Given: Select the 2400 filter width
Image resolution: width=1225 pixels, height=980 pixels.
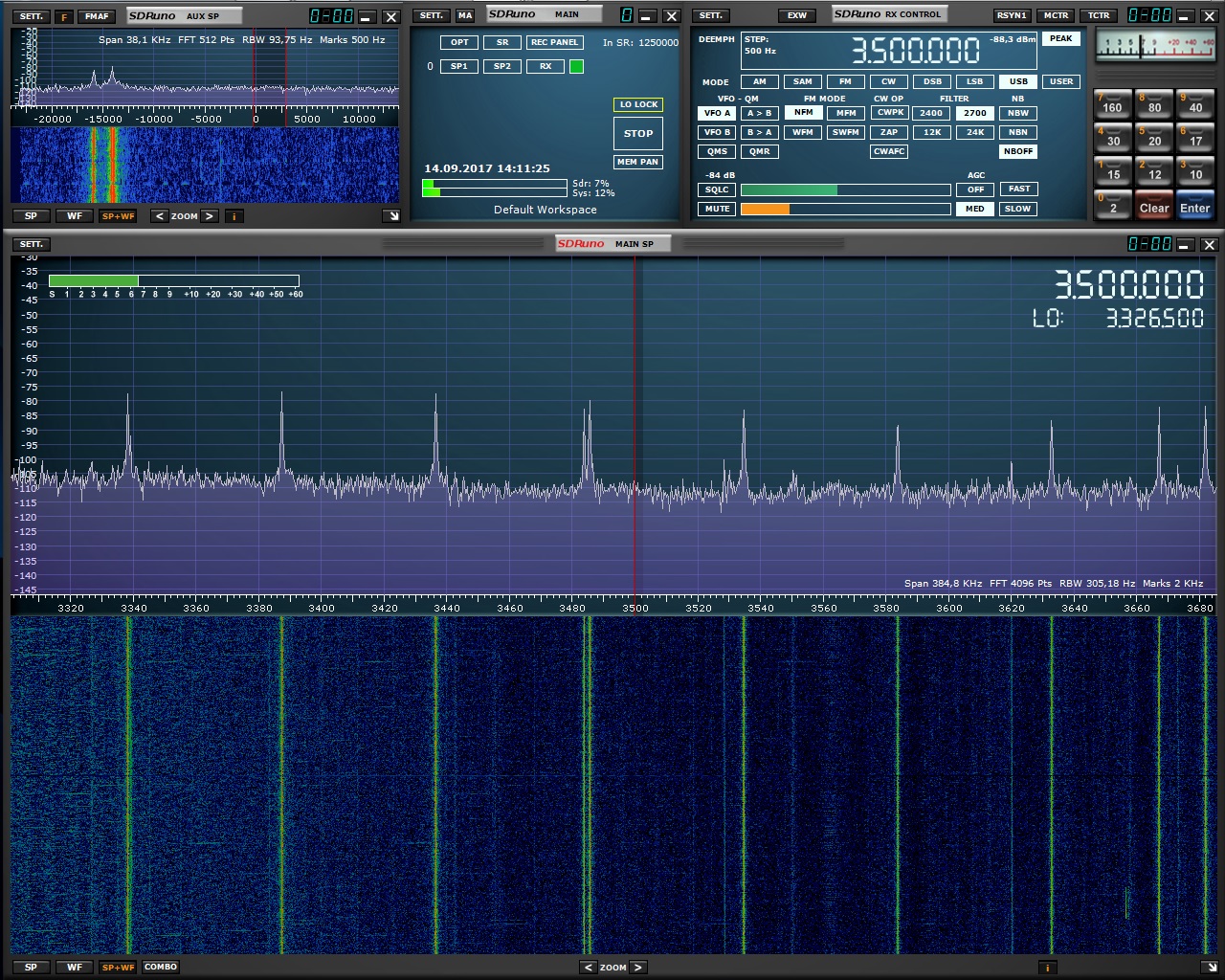Looking at the screenshot, I should [931, 113].
